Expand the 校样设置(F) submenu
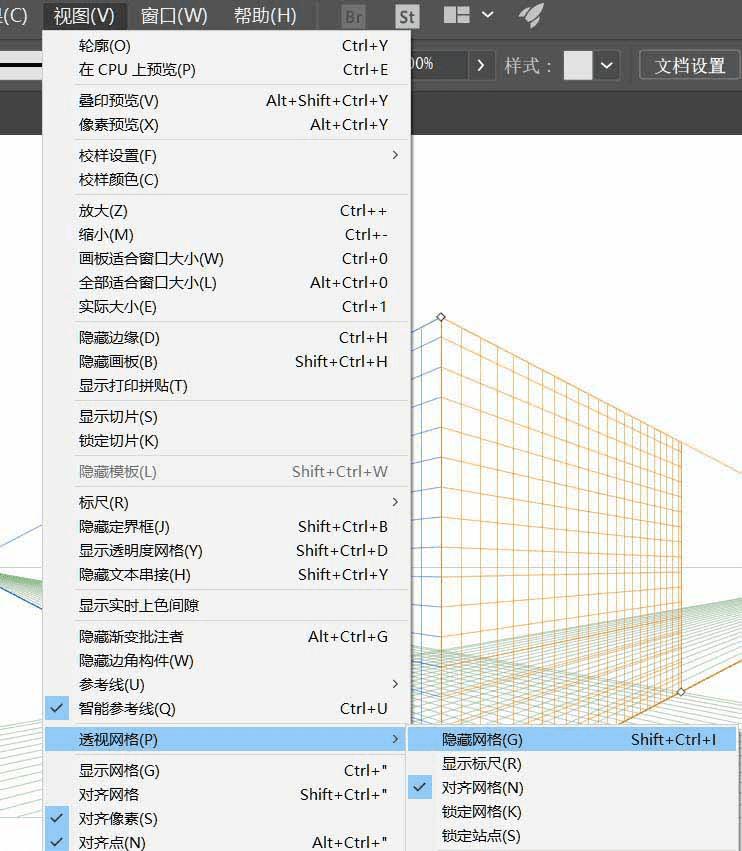 tap(227, 155)
